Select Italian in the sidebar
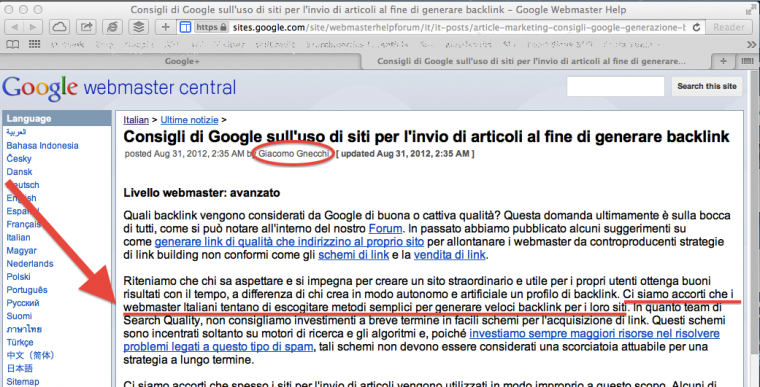Image resolution: width=760 pixels, height=387 pixels. point(18,237)
